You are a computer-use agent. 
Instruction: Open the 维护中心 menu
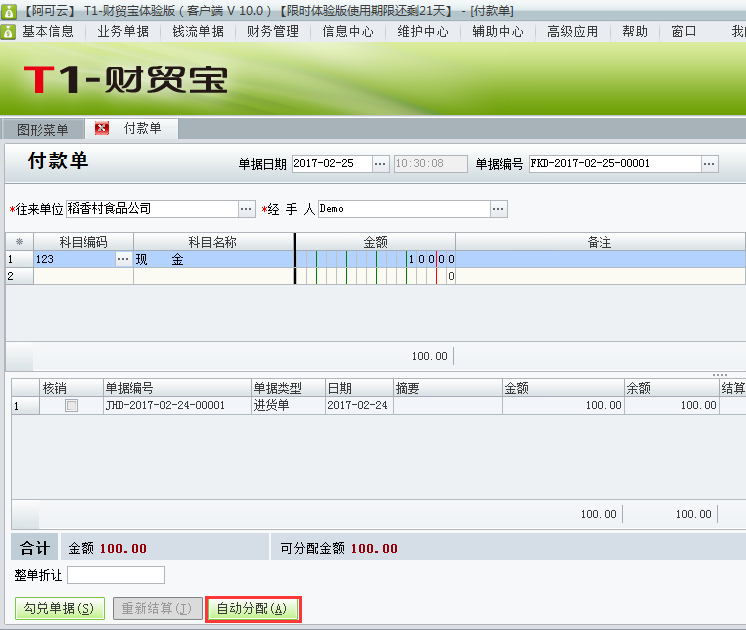423,32
